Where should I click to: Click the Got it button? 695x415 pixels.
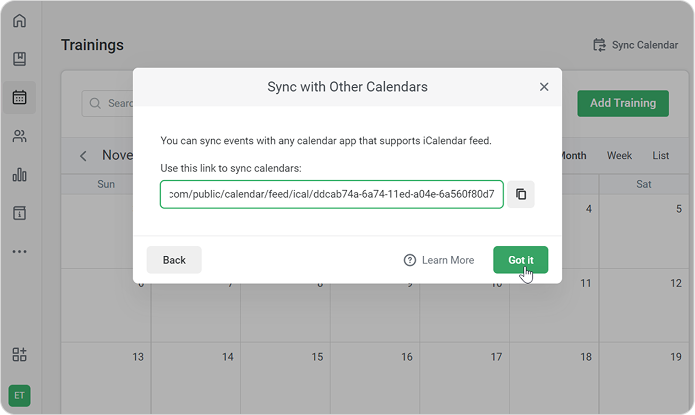click(x=520, y=260)
